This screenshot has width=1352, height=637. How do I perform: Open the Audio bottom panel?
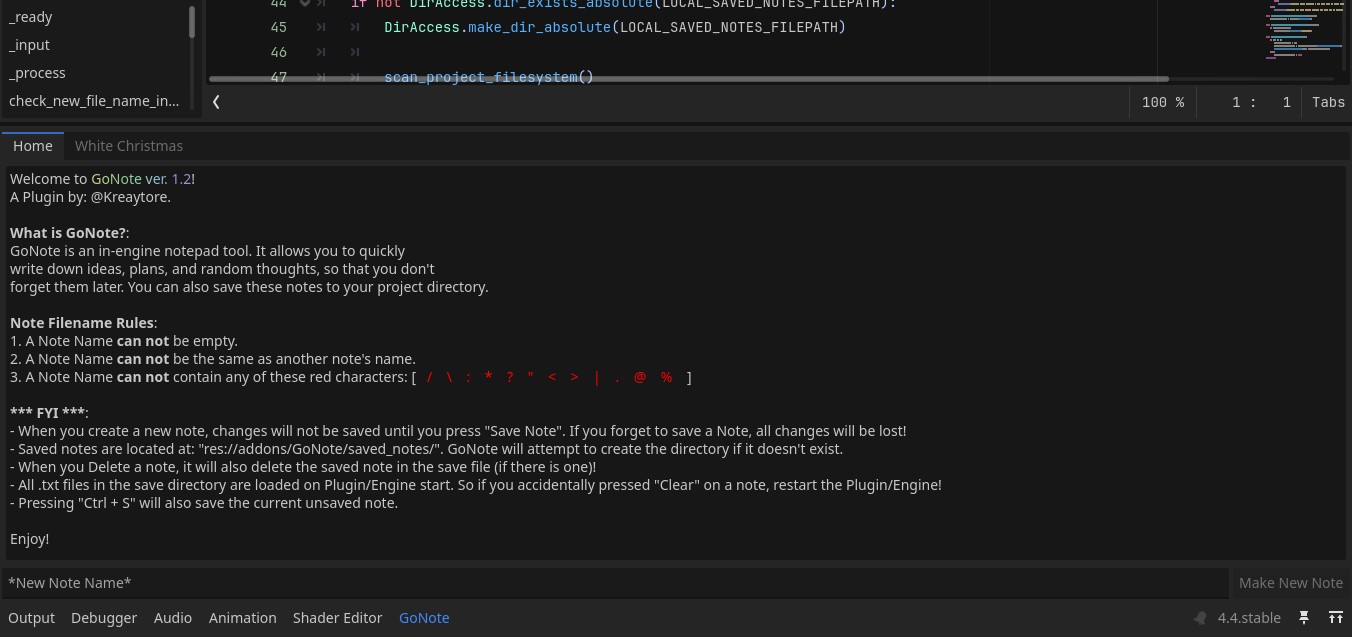tap(173, 618)
